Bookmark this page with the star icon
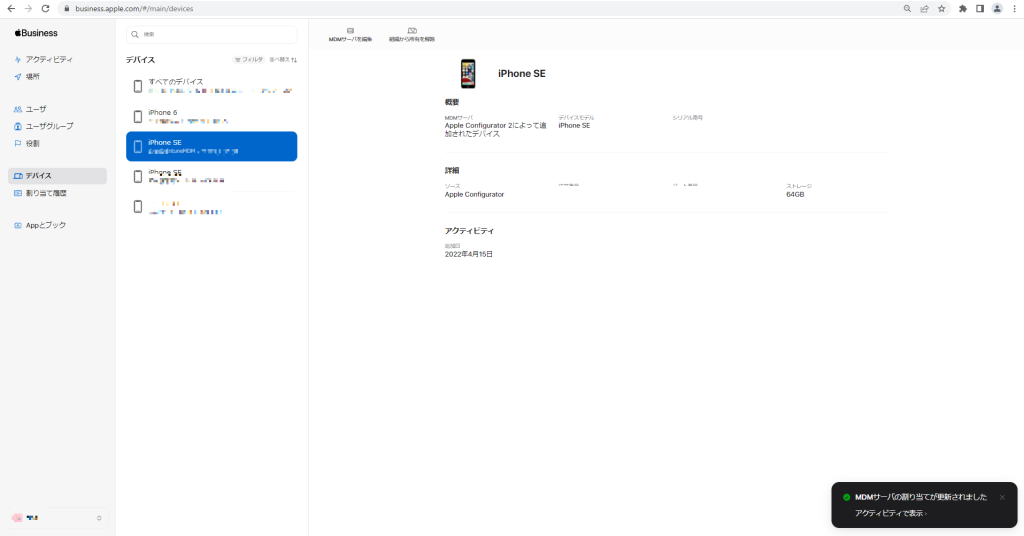Image resolution: width=1024 pixels, height=536 pixels. click(x=941, y=8)
